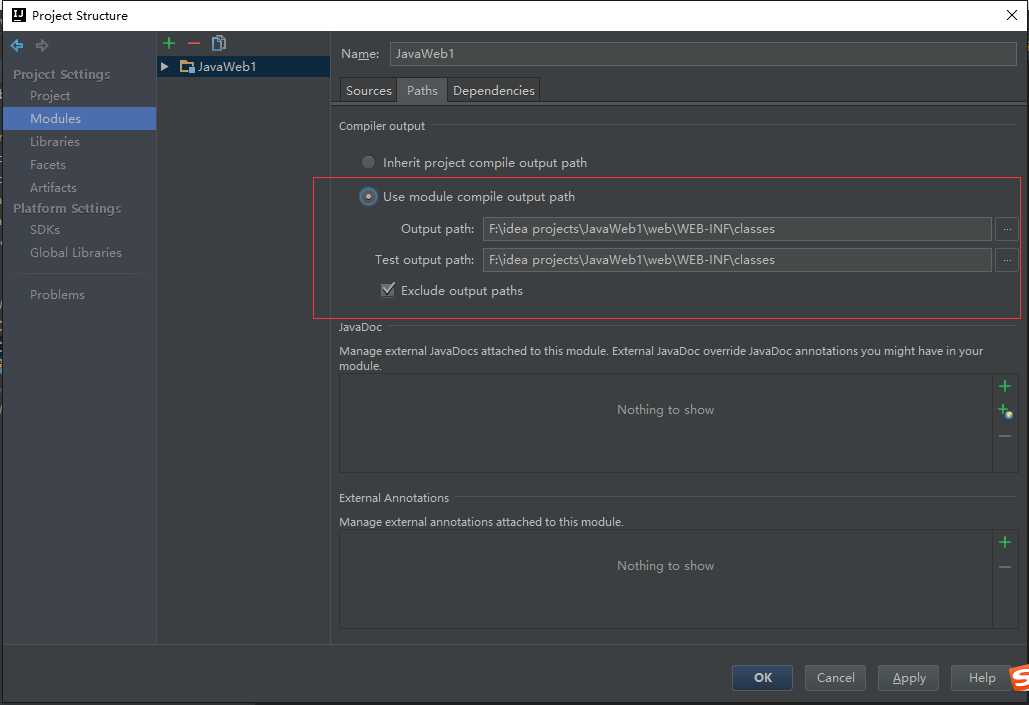Open Facets settings section

click(x=48, y=165)
